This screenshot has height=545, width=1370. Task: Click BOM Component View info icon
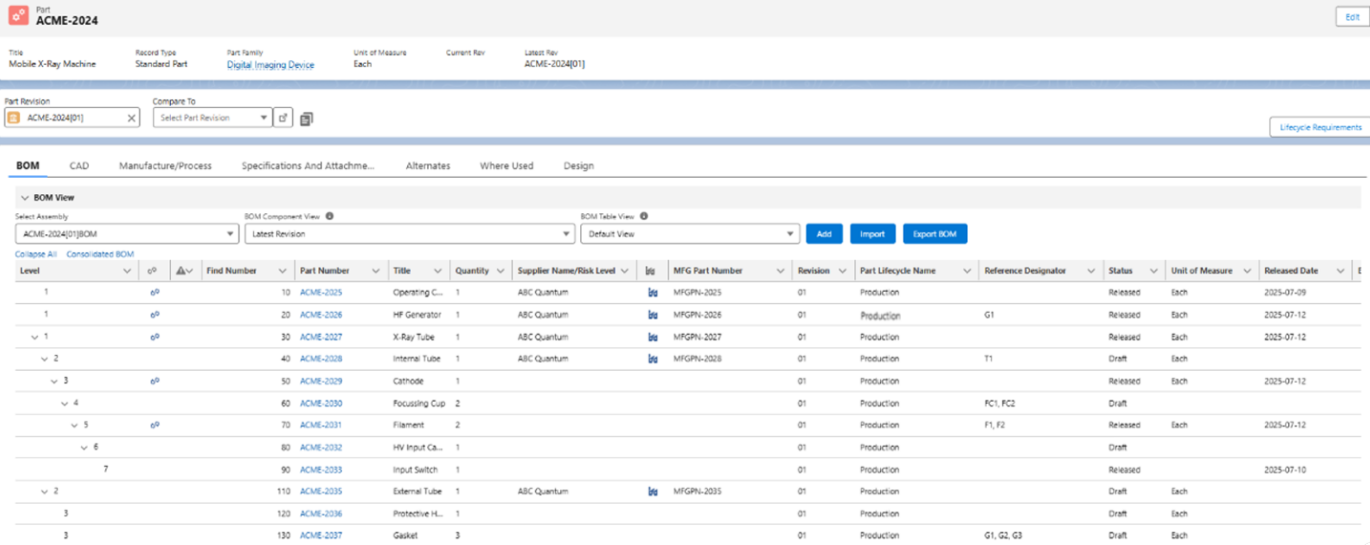(x=329, y=216)
